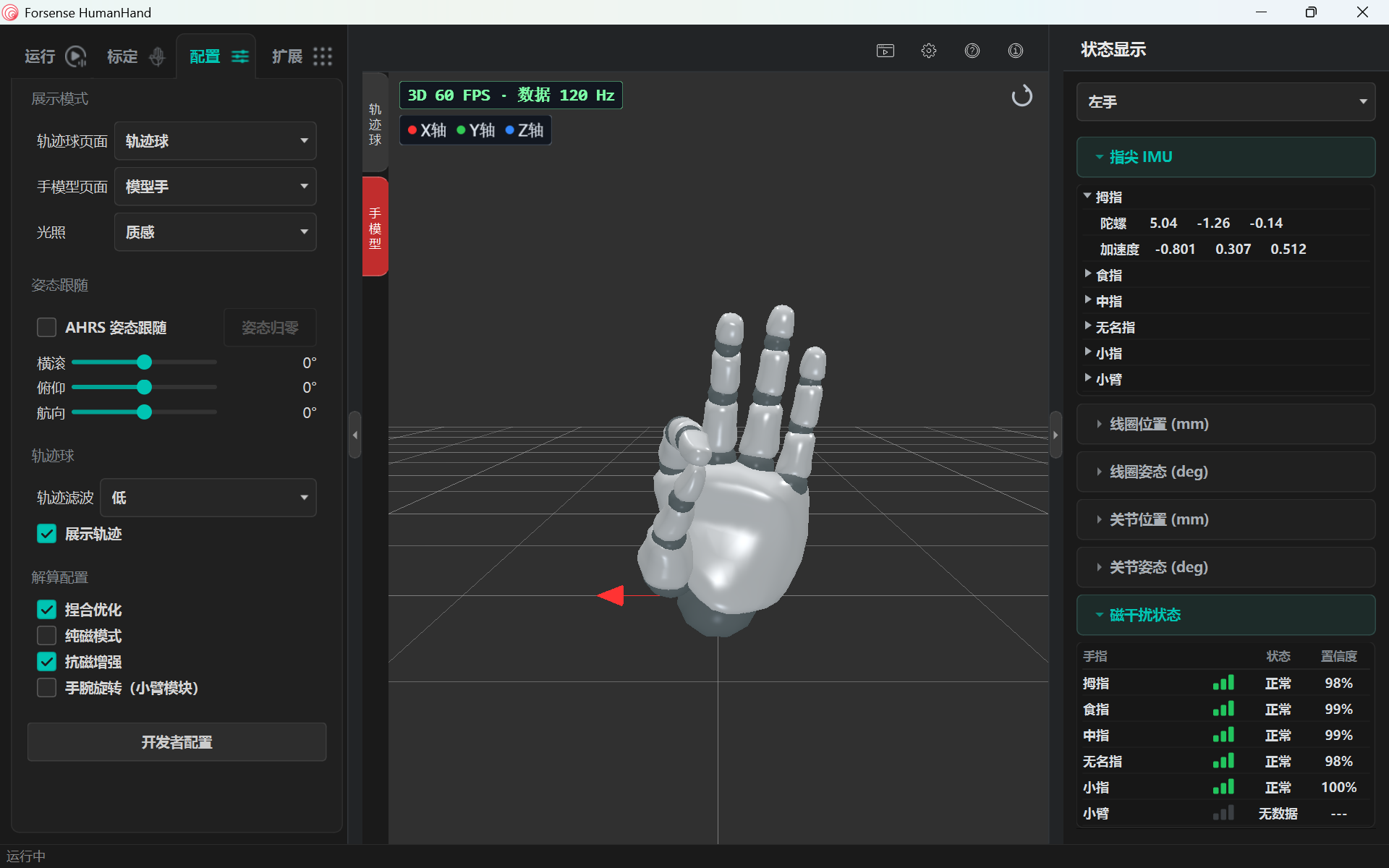Screen dimensions: 1389x868
Task: Select the 配置 tab
Action: click(217, 56)
